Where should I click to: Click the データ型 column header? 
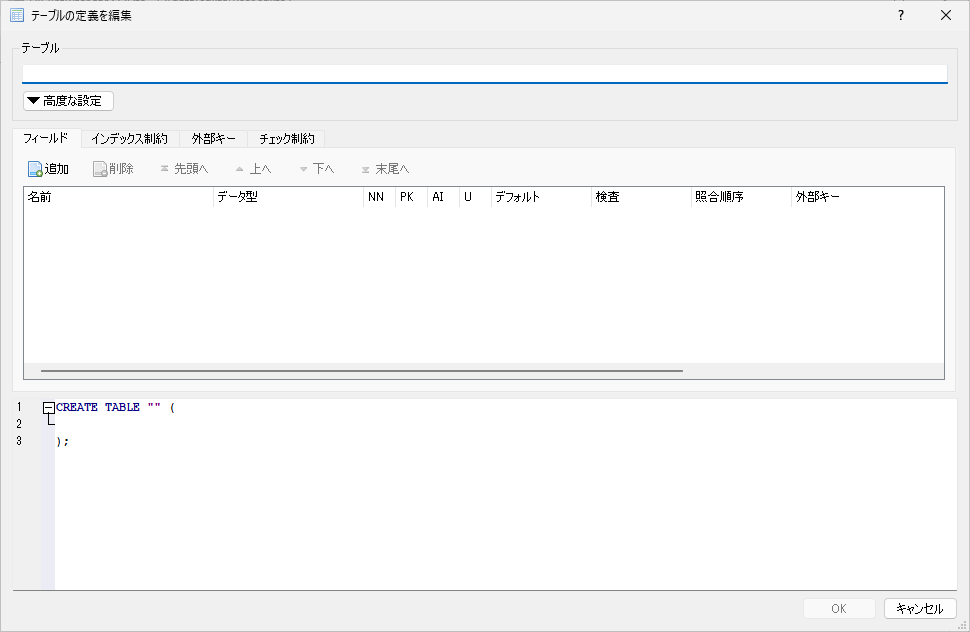pyautogui.click(x=288, y=197)
